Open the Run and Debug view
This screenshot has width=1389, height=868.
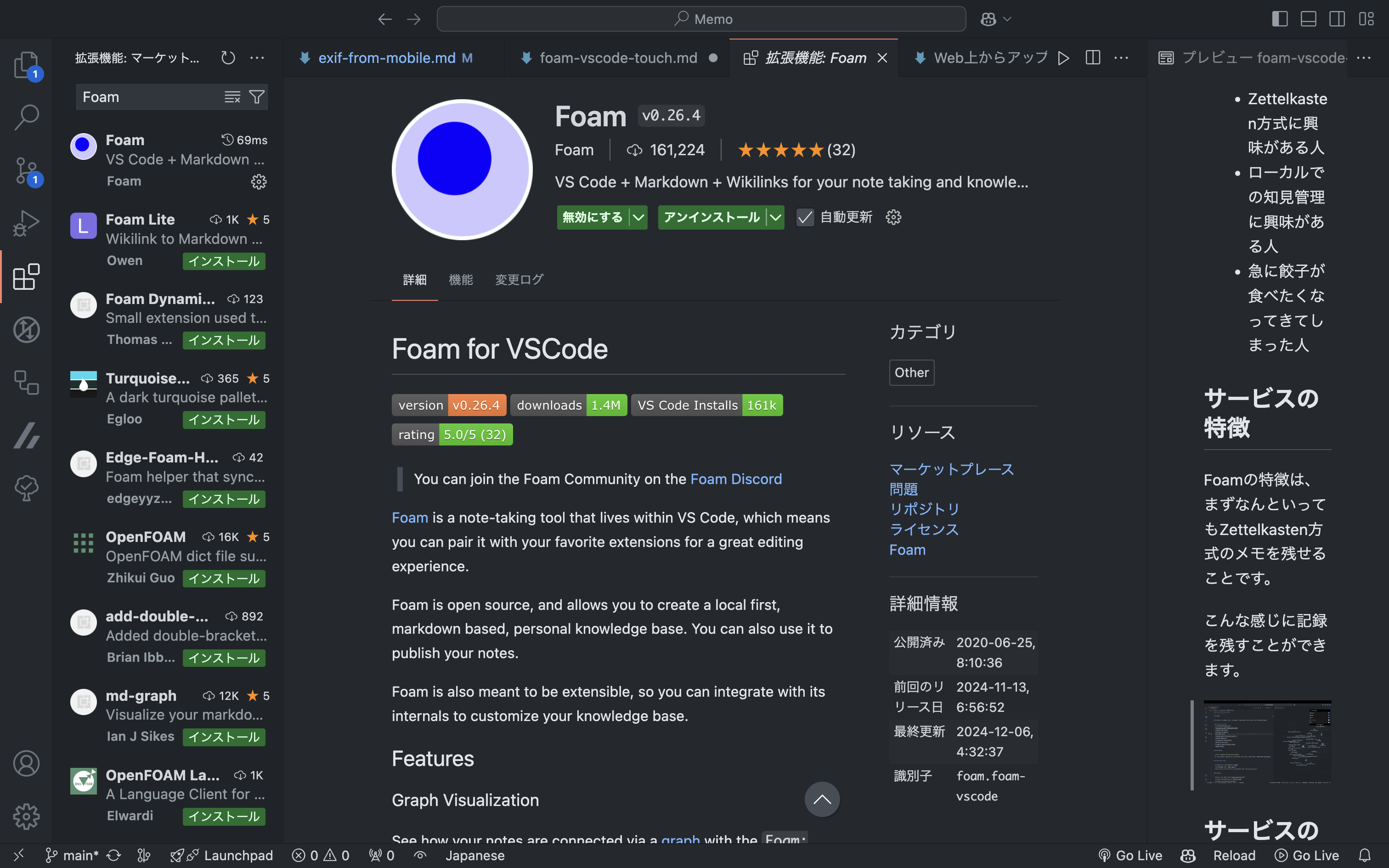26,223
